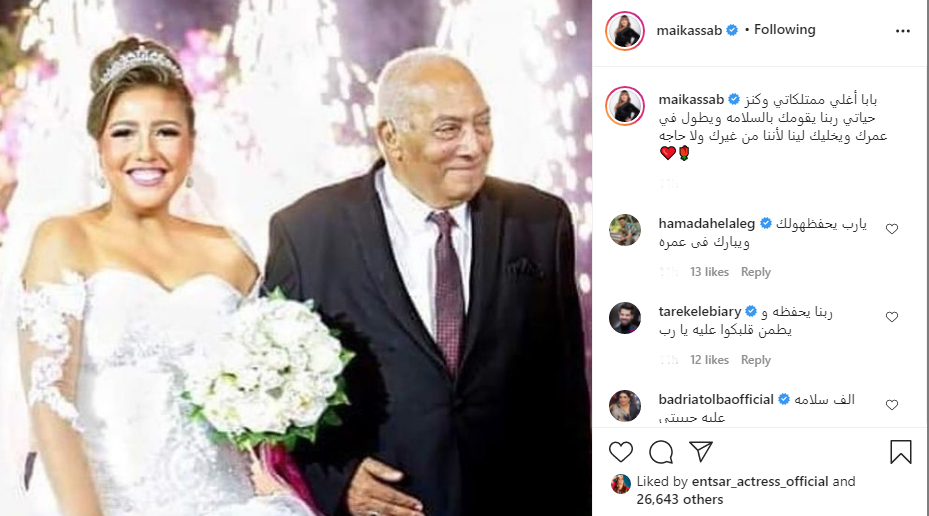
Task: Share post via paper plane icon
Action: (x=701, y=451)
